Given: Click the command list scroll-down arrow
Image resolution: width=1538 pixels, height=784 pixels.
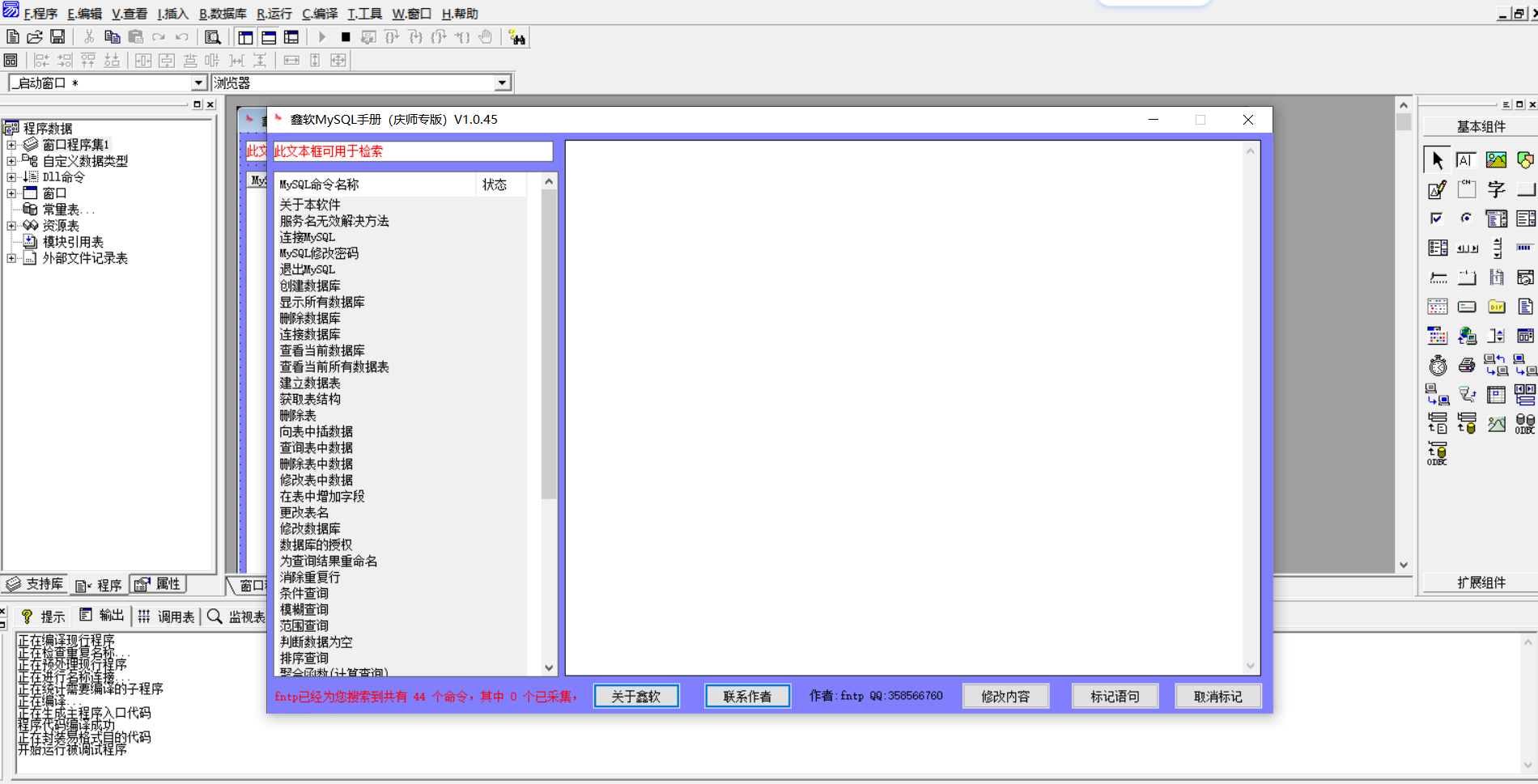Looking at the screenshot, I should coord(549,667).
